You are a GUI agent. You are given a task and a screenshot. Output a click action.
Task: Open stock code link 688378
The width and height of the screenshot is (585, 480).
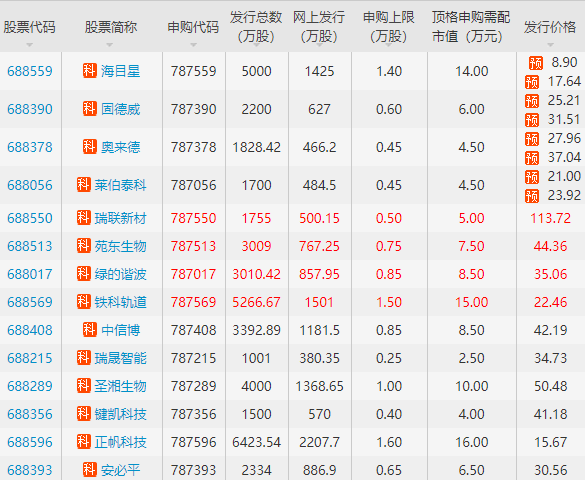click(x=30, y=147)
